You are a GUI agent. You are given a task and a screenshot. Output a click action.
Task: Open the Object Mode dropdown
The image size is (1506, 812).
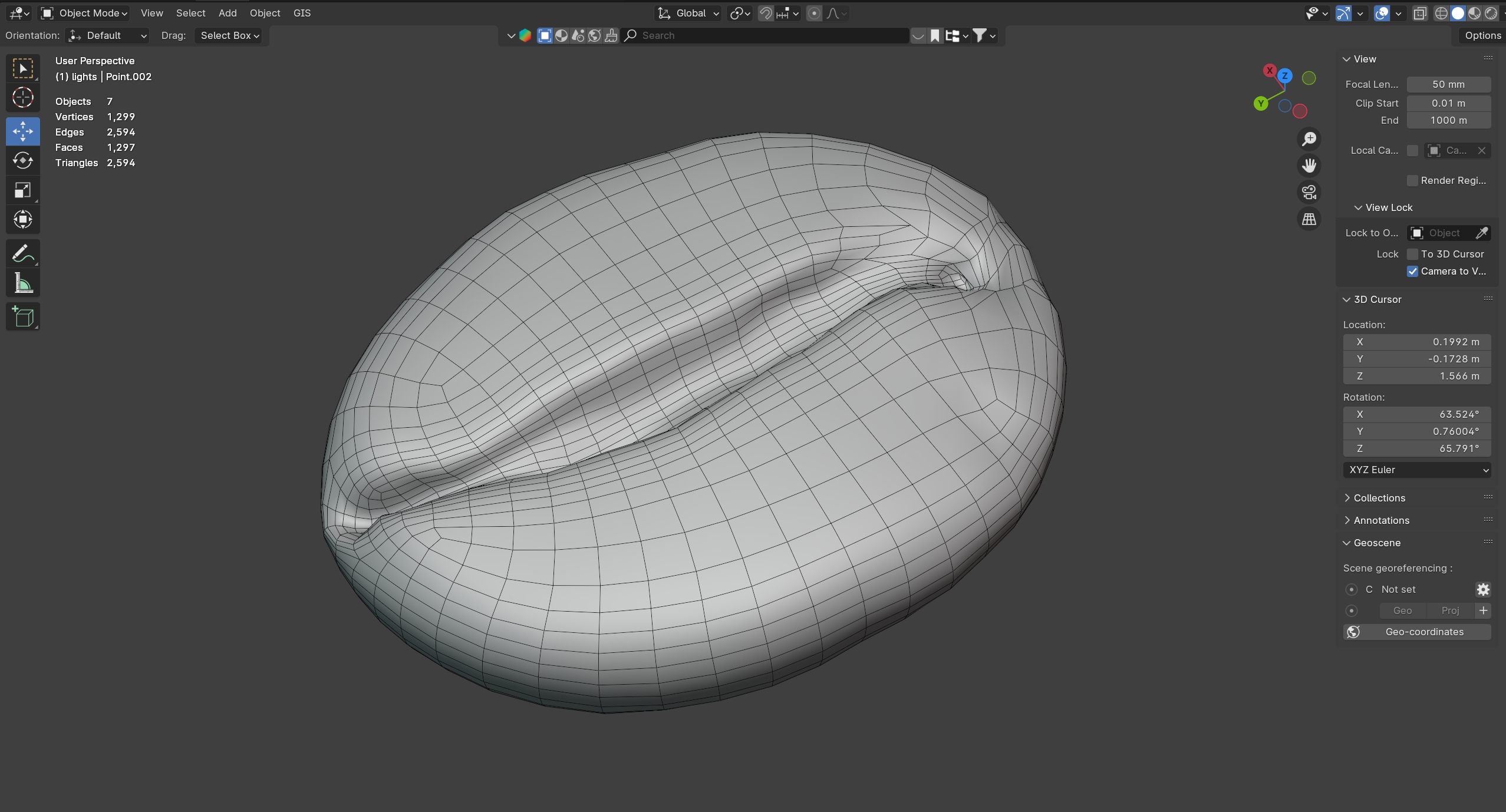84,13
